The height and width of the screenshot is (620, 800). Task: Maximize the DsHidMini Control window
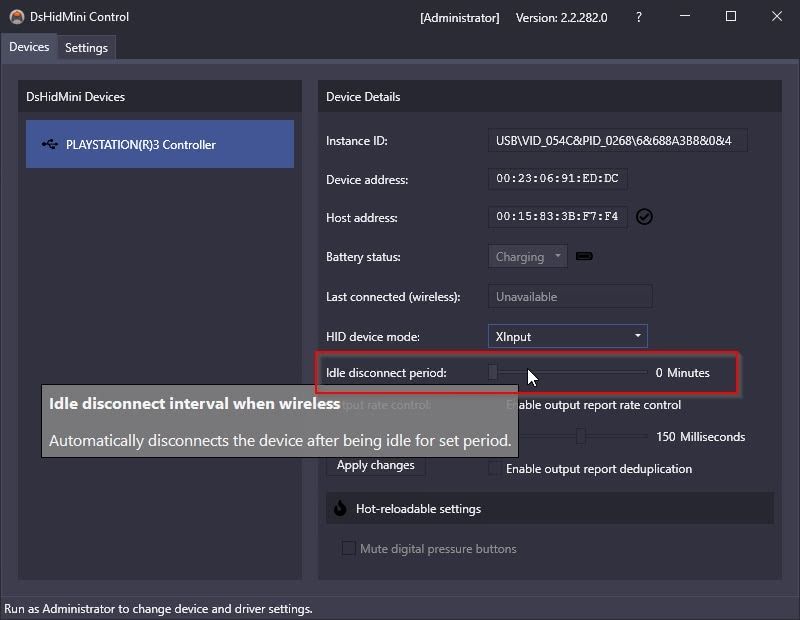[x=731, y=17]
